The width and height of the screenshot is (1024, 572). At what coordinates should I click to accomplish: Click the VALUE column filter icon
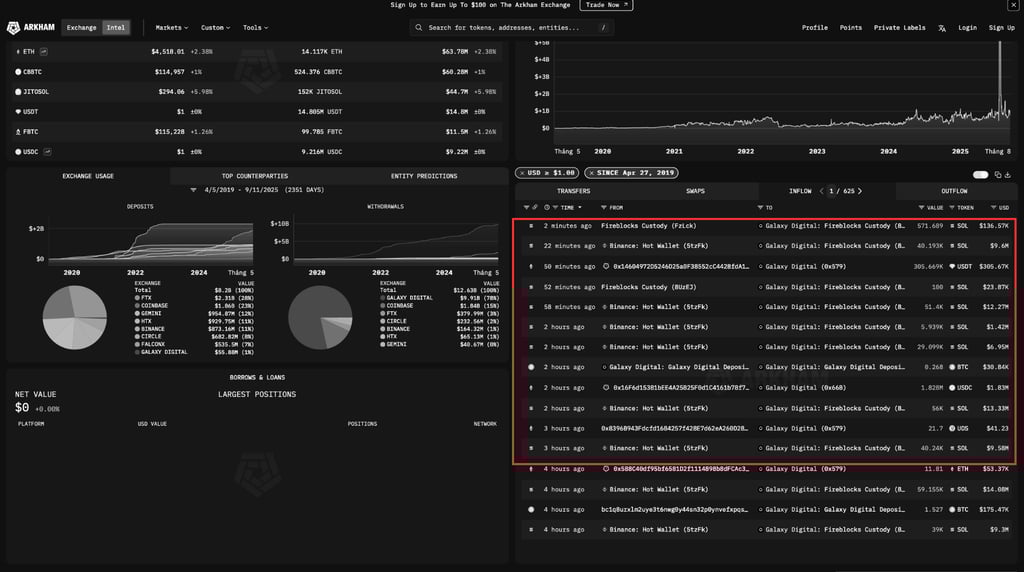point(921,208)
